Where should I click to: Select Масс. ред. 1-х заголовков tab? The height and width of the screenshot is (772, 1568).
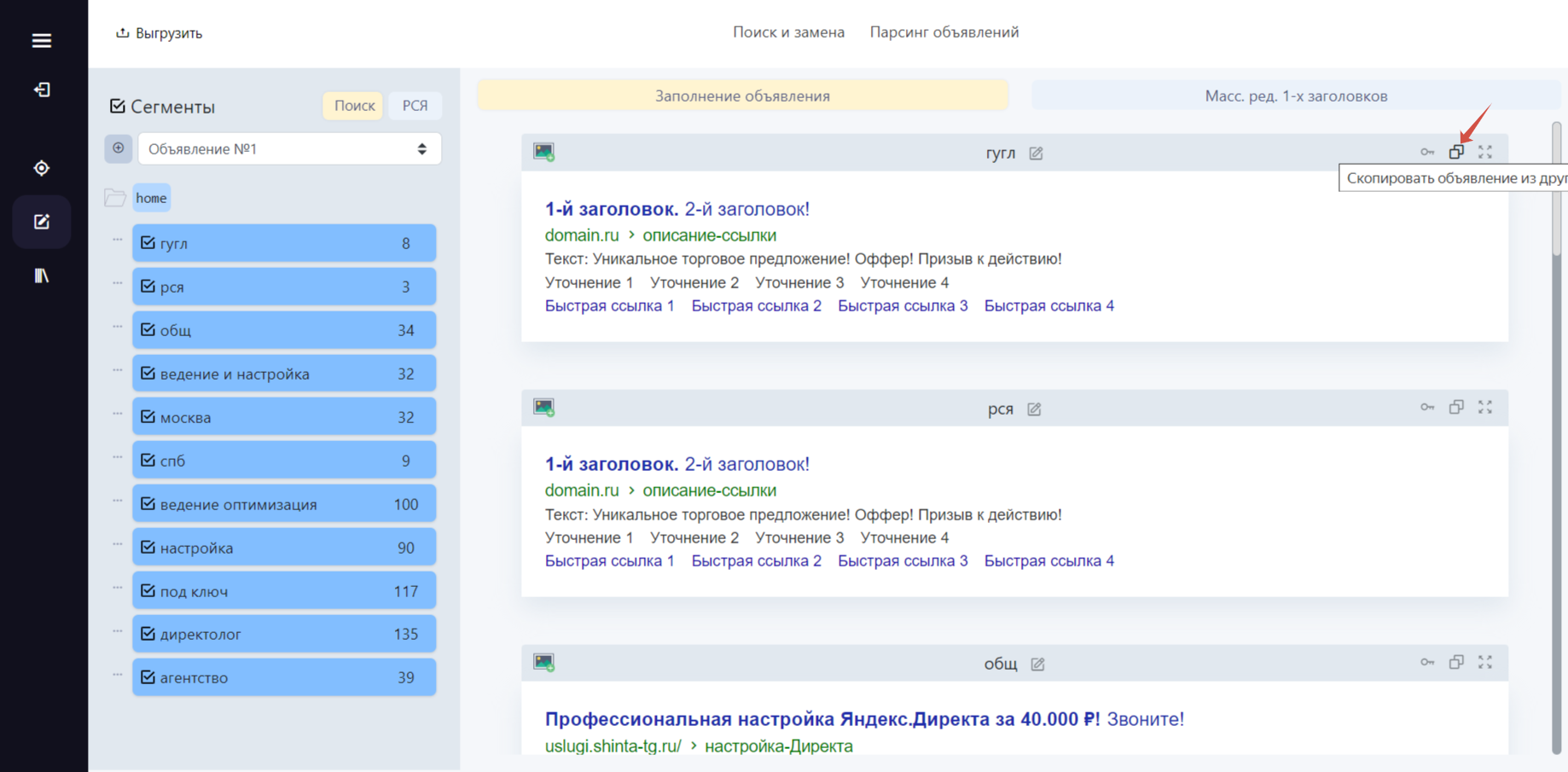[1296, 96]
